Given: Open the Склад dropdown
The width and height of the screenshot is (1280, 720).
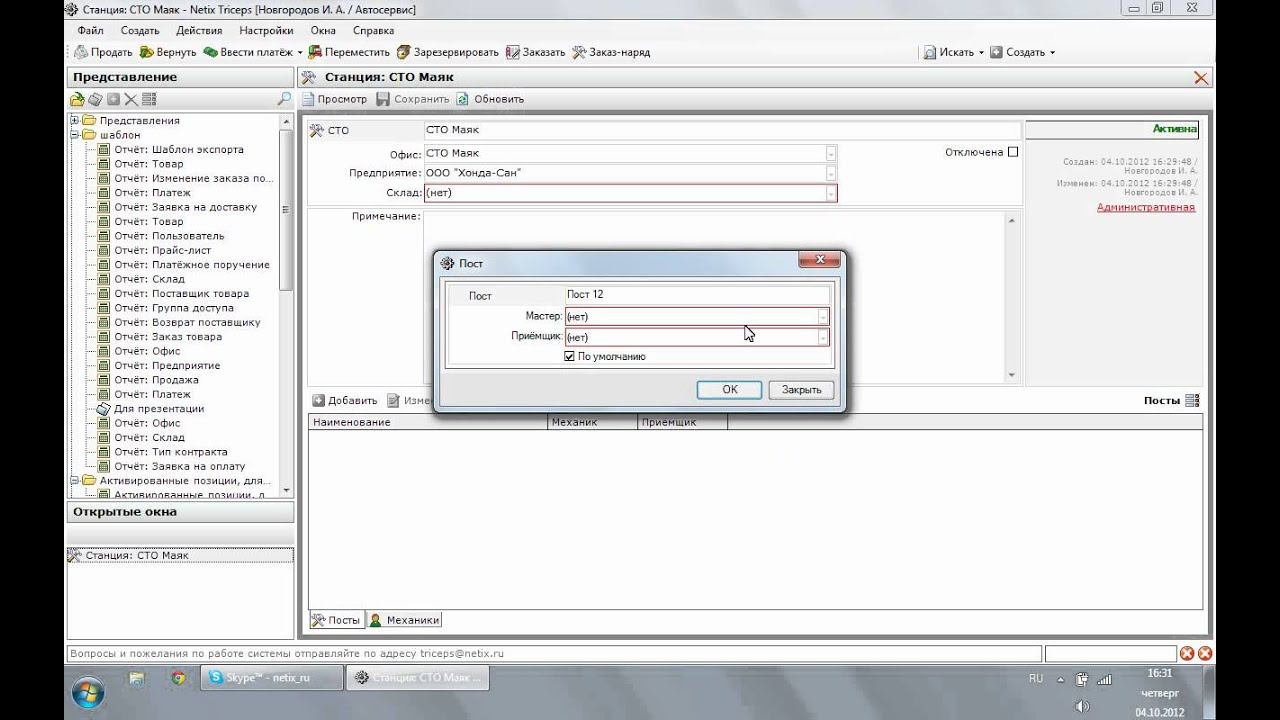Looking at the screenshot, I should click(x=831, y=193).
